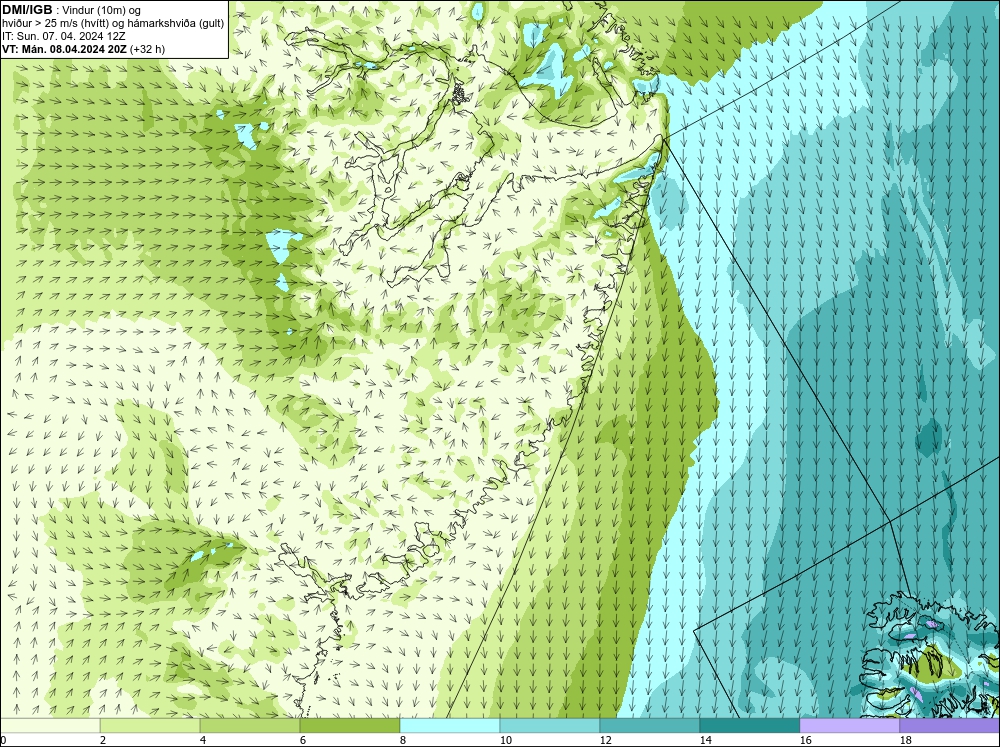Click the 2–4 m/s light green legend swatch
The width and height of the screenshot is (1000, 747).
coord(150,726)
